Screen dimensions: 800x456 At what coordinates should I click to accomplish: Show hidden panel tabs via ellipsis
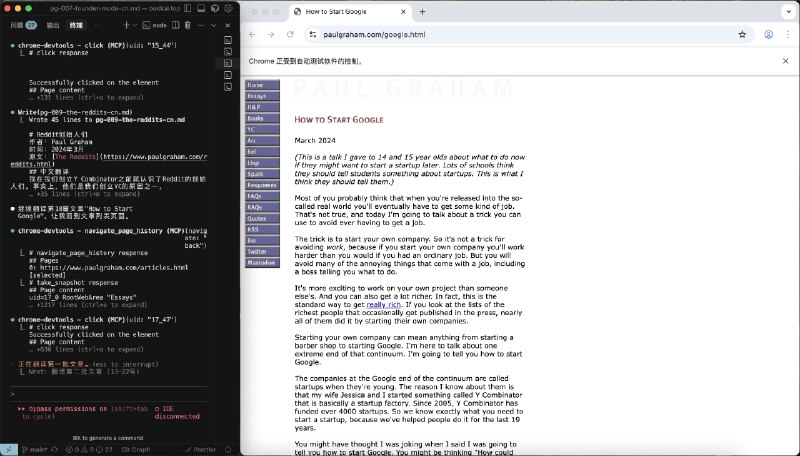pos(97,25)
